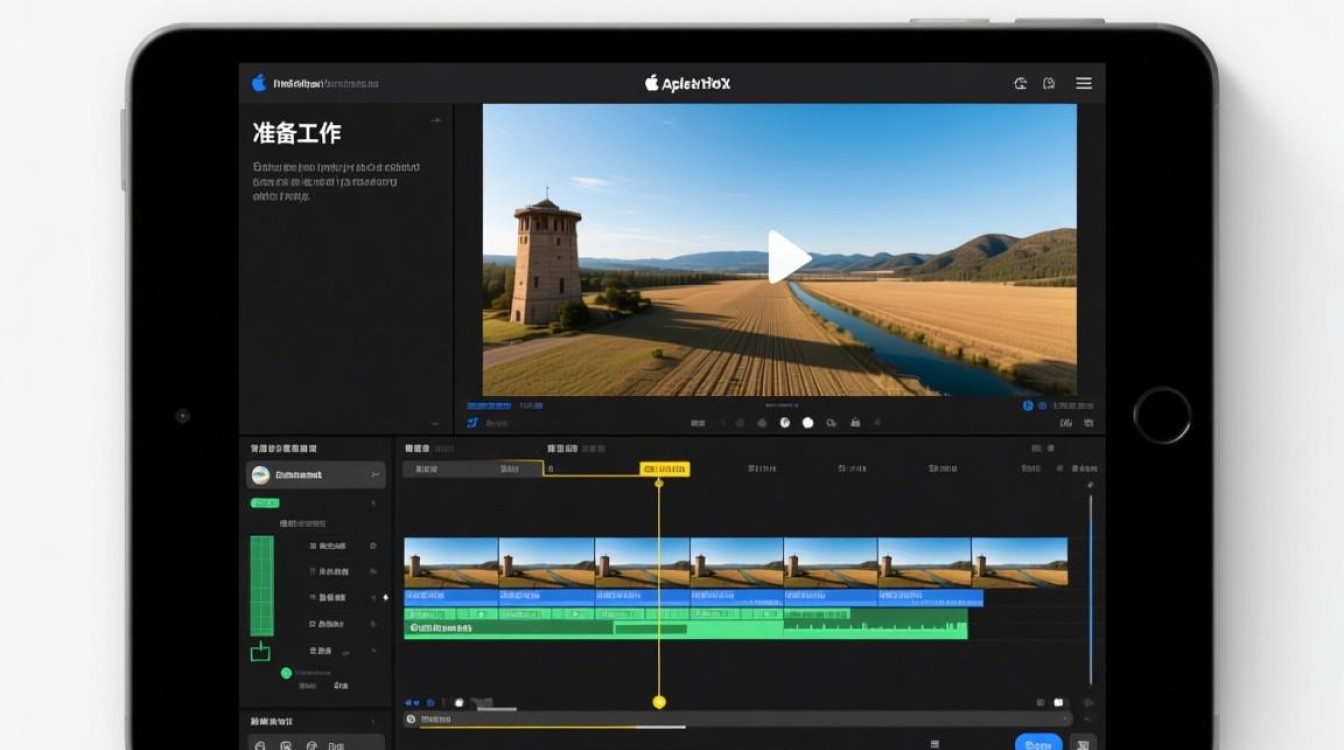
Task: Toggle the blue circle indicator below viewer
Action: [x=1028, y=406]
